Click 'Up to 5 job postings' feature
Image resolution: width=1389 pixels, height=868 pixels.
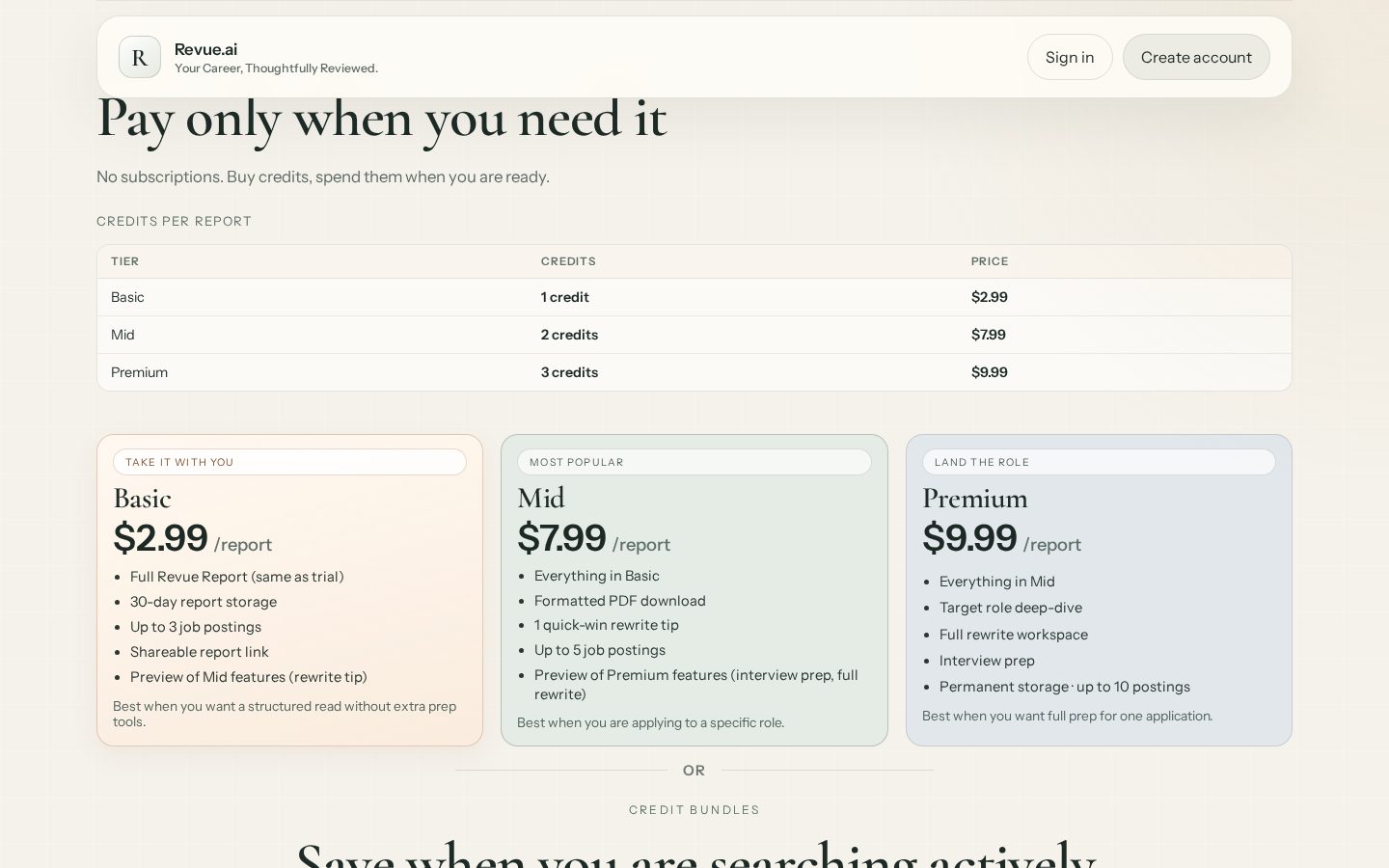(600, 650)
